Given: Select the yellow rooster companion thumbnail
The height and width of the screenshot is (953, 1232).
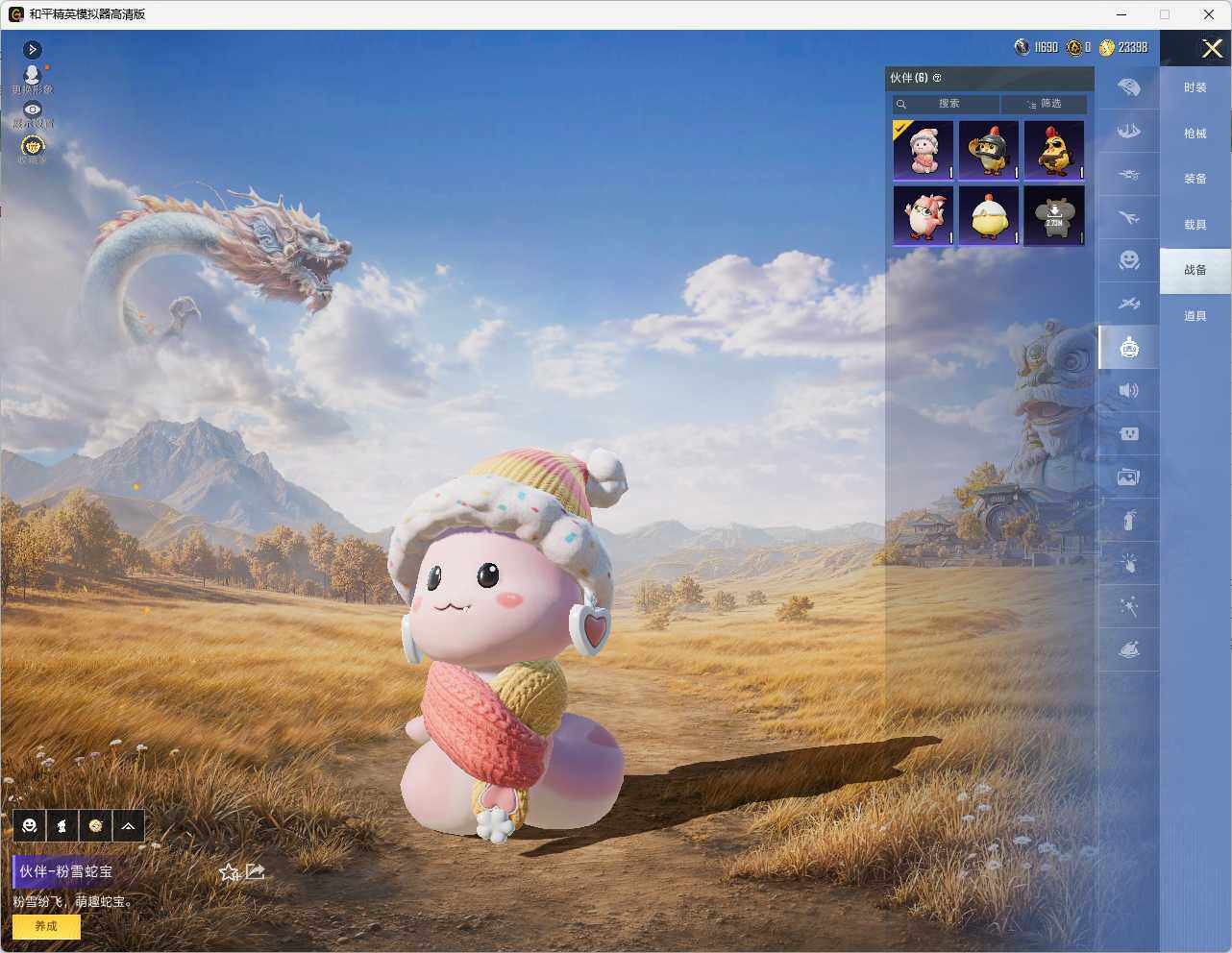Looking at the screenshot, I should (x=1054, y=150).
